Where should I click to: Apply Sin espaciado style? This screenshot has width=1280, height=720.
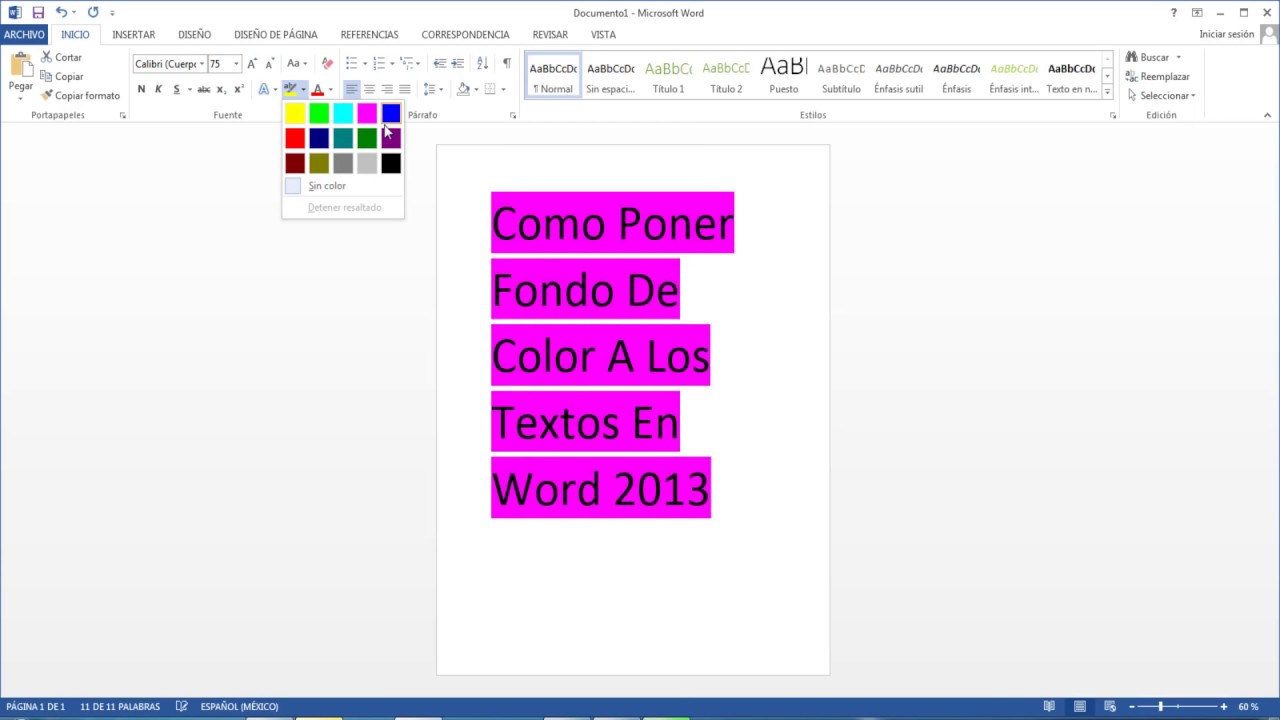[610, 76]
